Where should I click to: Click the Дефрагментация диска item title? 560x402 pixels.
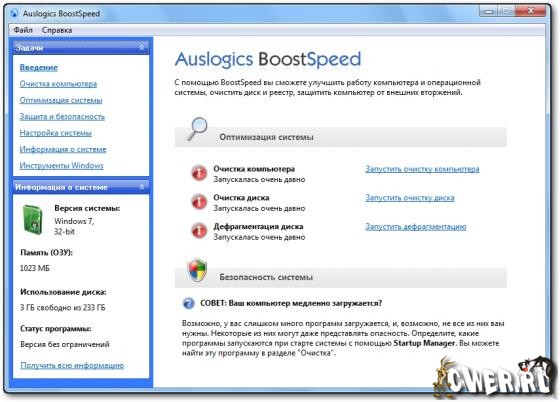point(258,226)
